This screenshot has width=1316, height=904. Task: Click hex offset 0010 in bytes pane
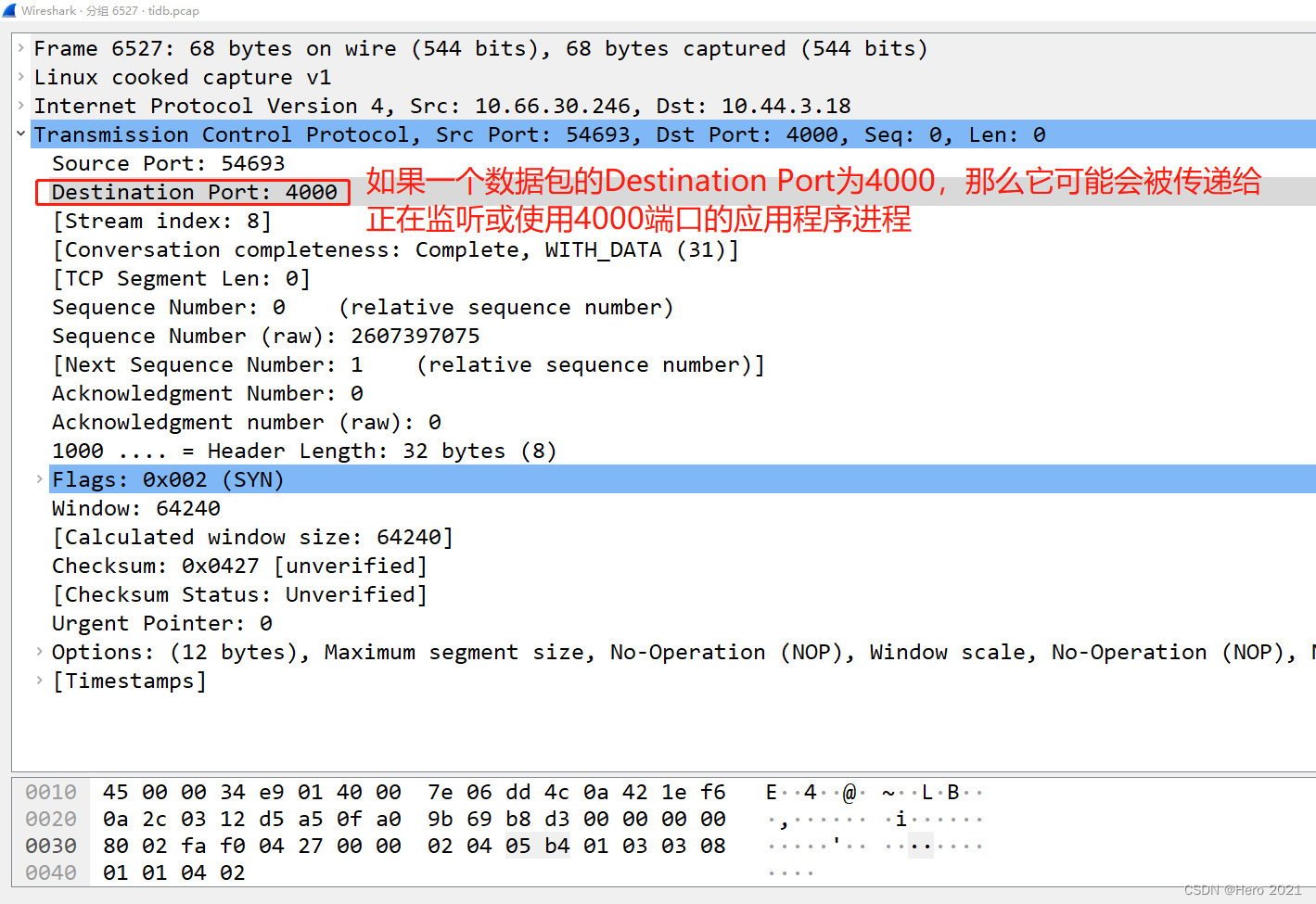pyautogui.click(x=51, y=792)
